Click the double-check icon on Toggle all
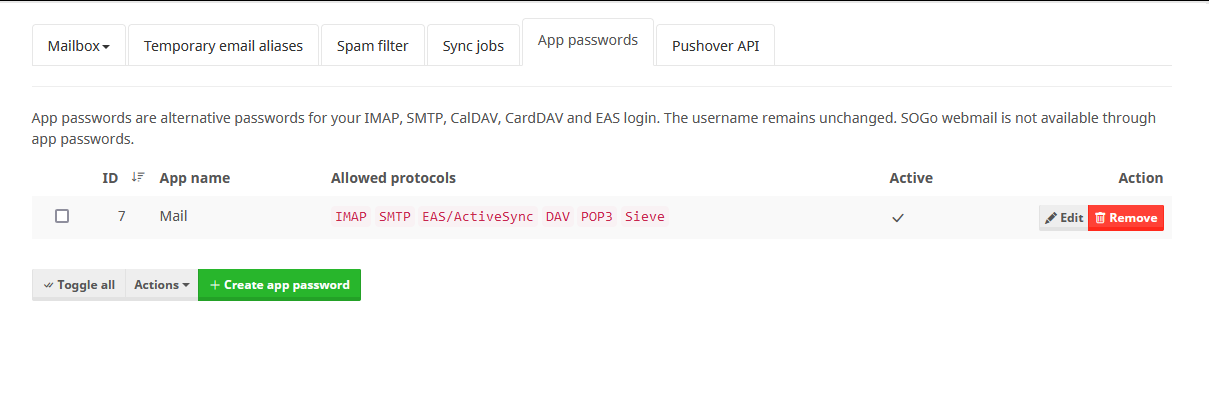The height and width of the screenshot is (401, 1209). (48, 285)
